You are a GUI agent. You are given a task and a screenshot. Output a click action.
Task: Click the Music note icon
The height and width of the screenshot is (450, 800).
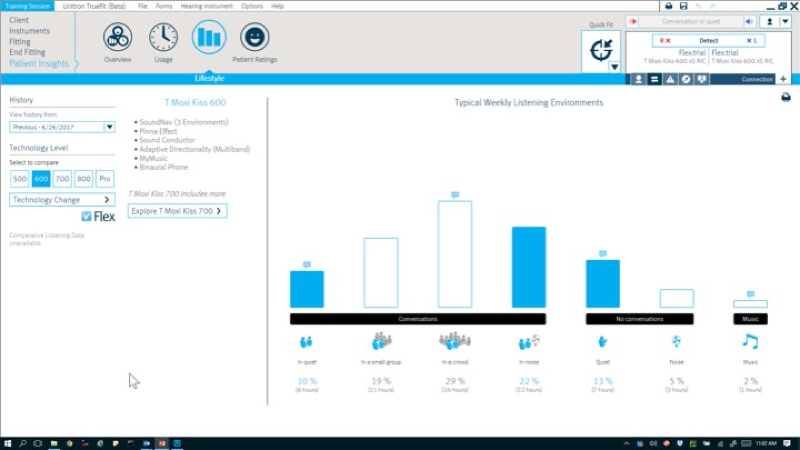click(751, 341)
